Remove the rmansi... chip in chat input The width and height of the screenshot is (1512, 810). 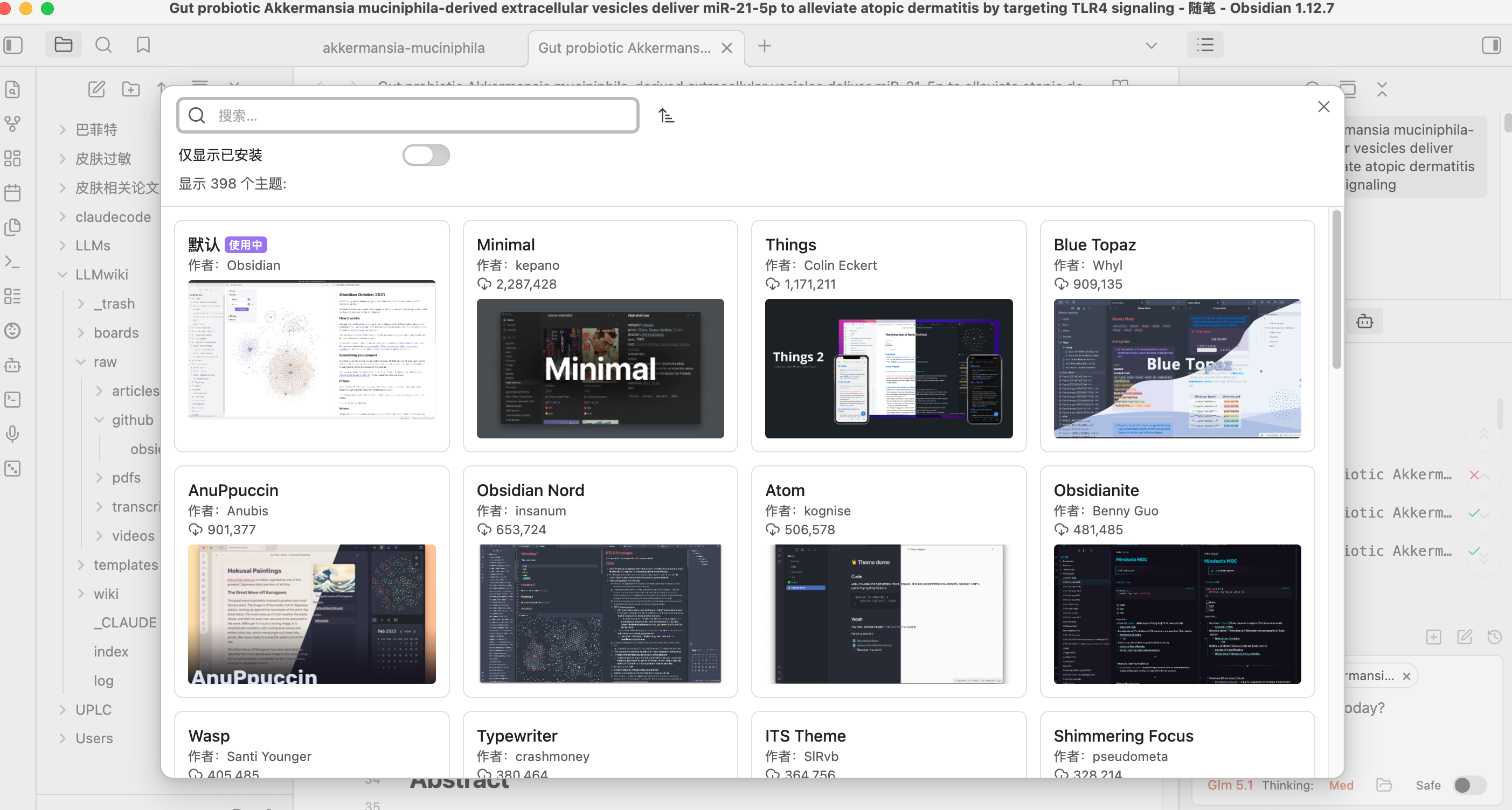[1406, 676]
